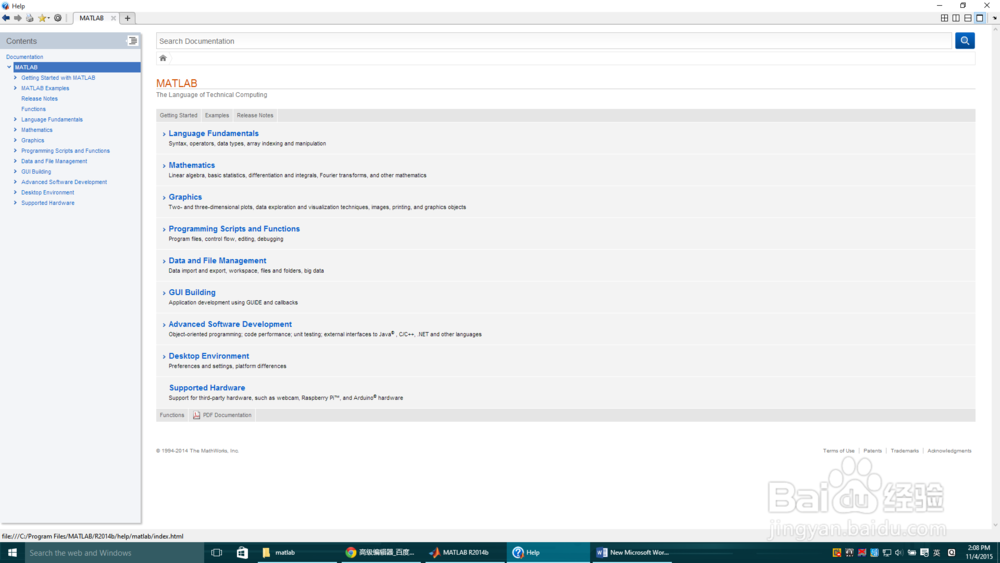Open the Windows Store taskbar icon
This screenshot has height=563, width=1000.
click(x=242, y=553)
